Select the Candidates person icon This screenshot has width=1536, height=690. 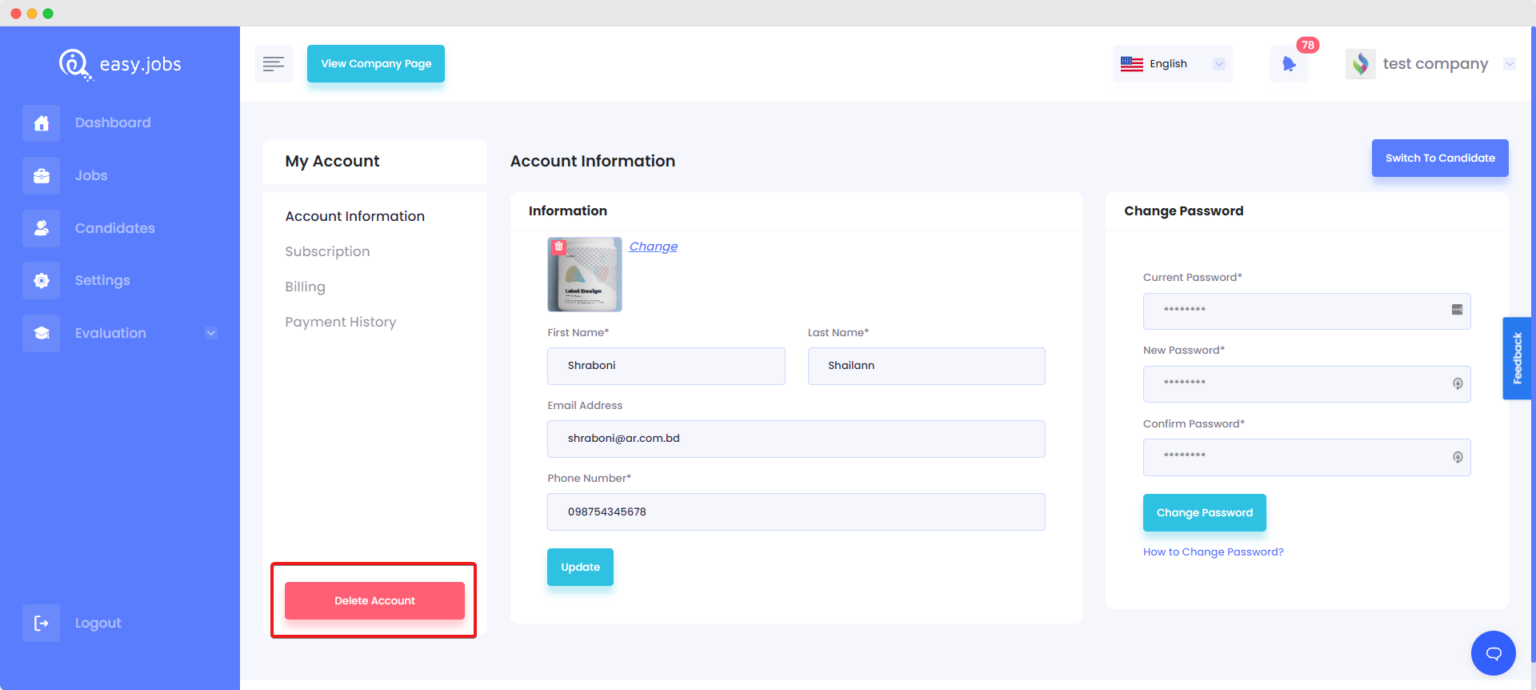point(41,228)
